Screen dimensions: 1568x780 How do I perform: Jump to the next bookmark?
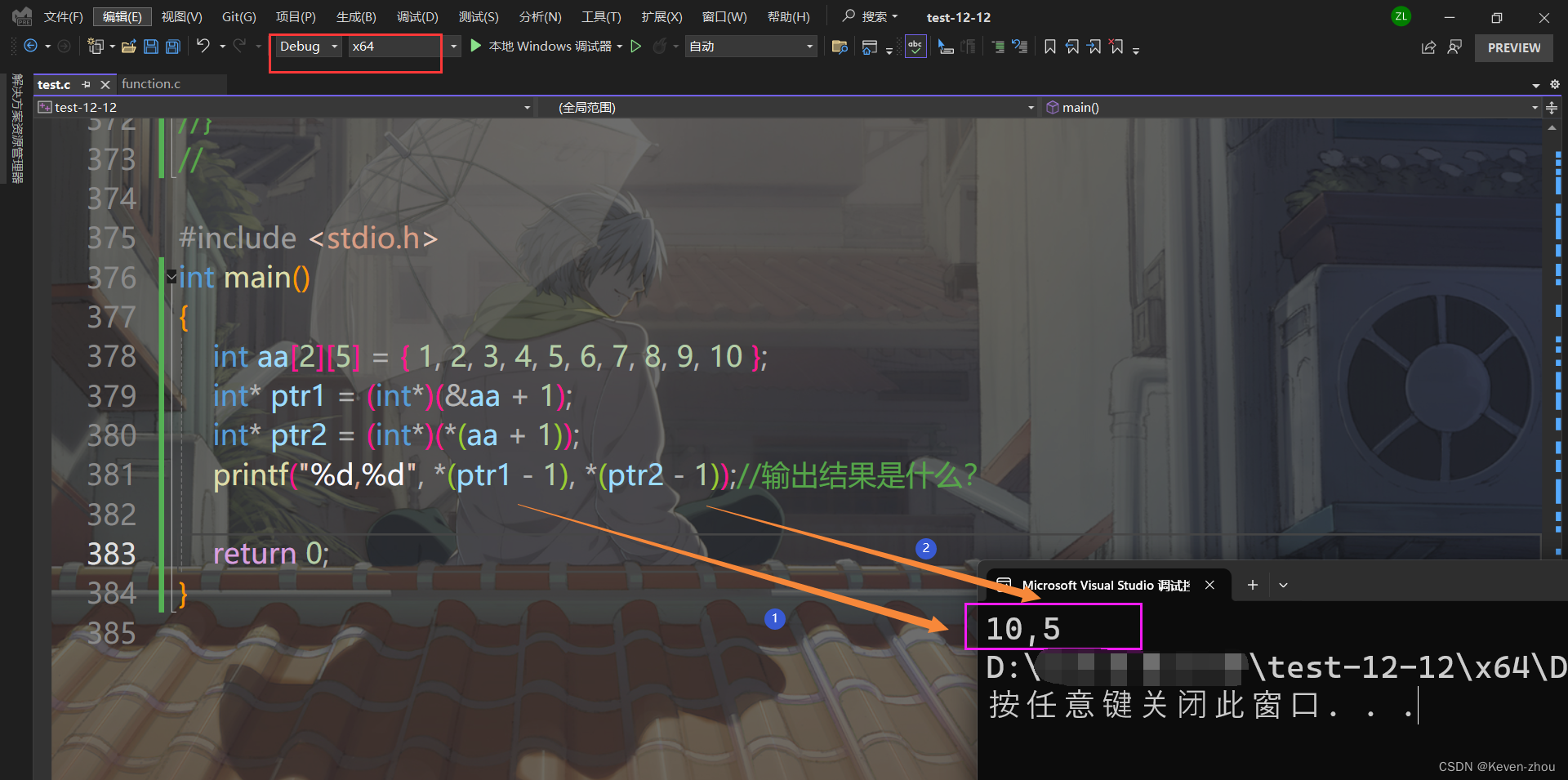tap(1094, 47)
